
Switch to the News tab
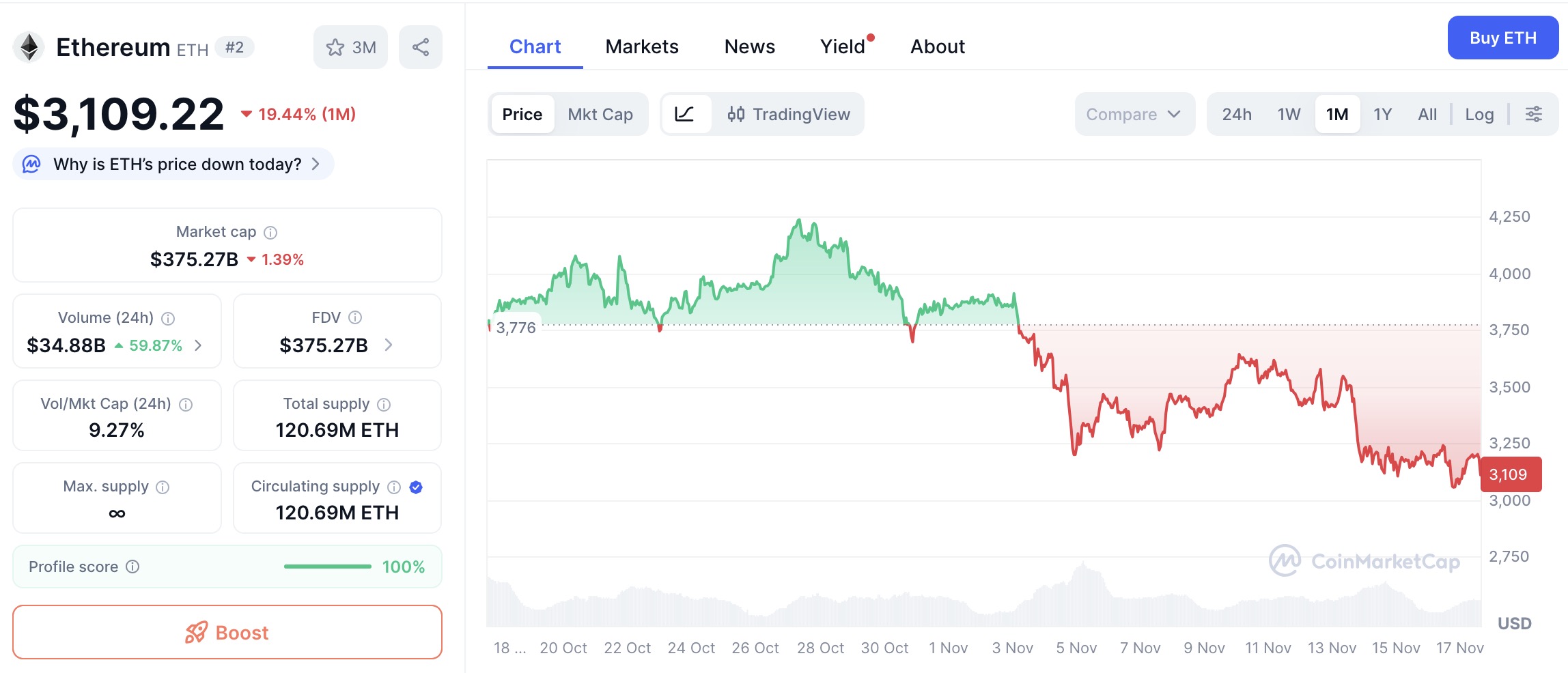[x=749, y=46]
